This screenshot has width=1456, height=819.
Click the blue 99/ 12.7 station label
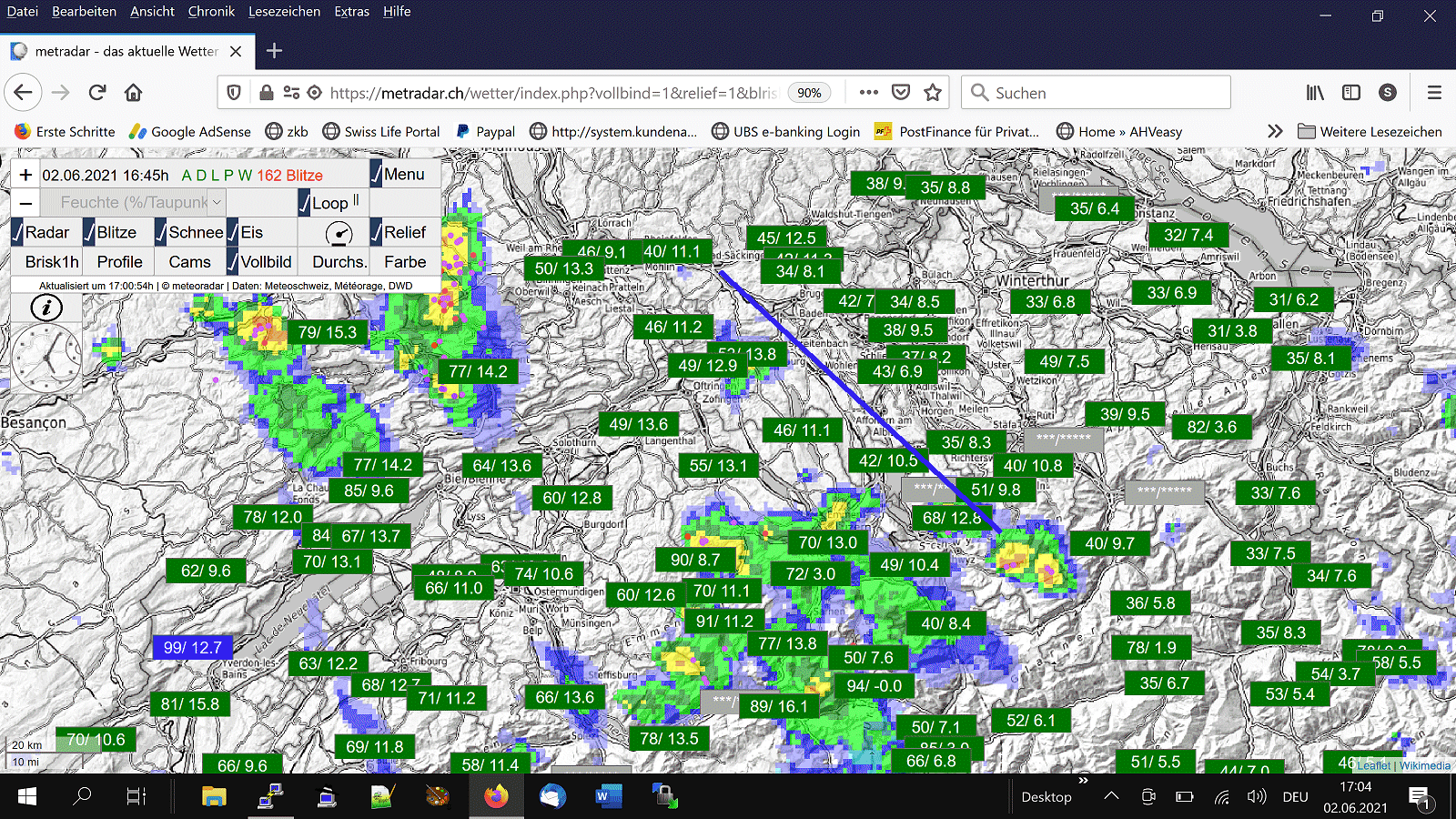point(193,648)
